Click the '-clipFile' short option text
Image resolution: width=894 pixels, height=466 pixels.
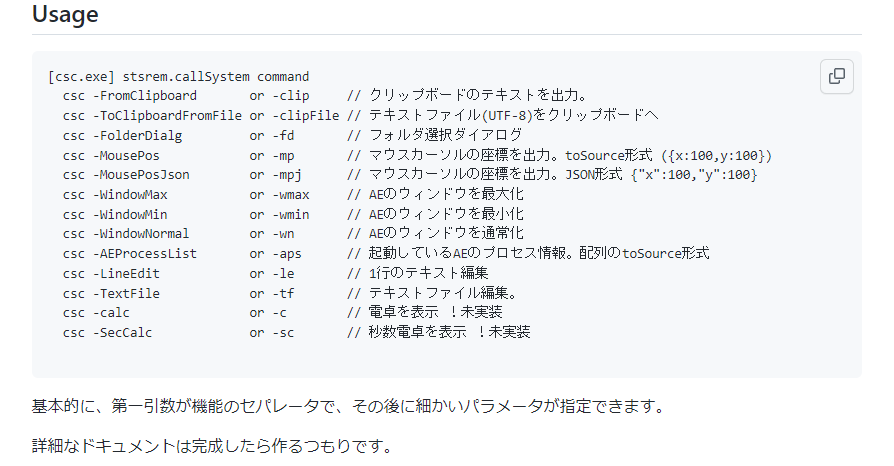click(x=306, y=116)
